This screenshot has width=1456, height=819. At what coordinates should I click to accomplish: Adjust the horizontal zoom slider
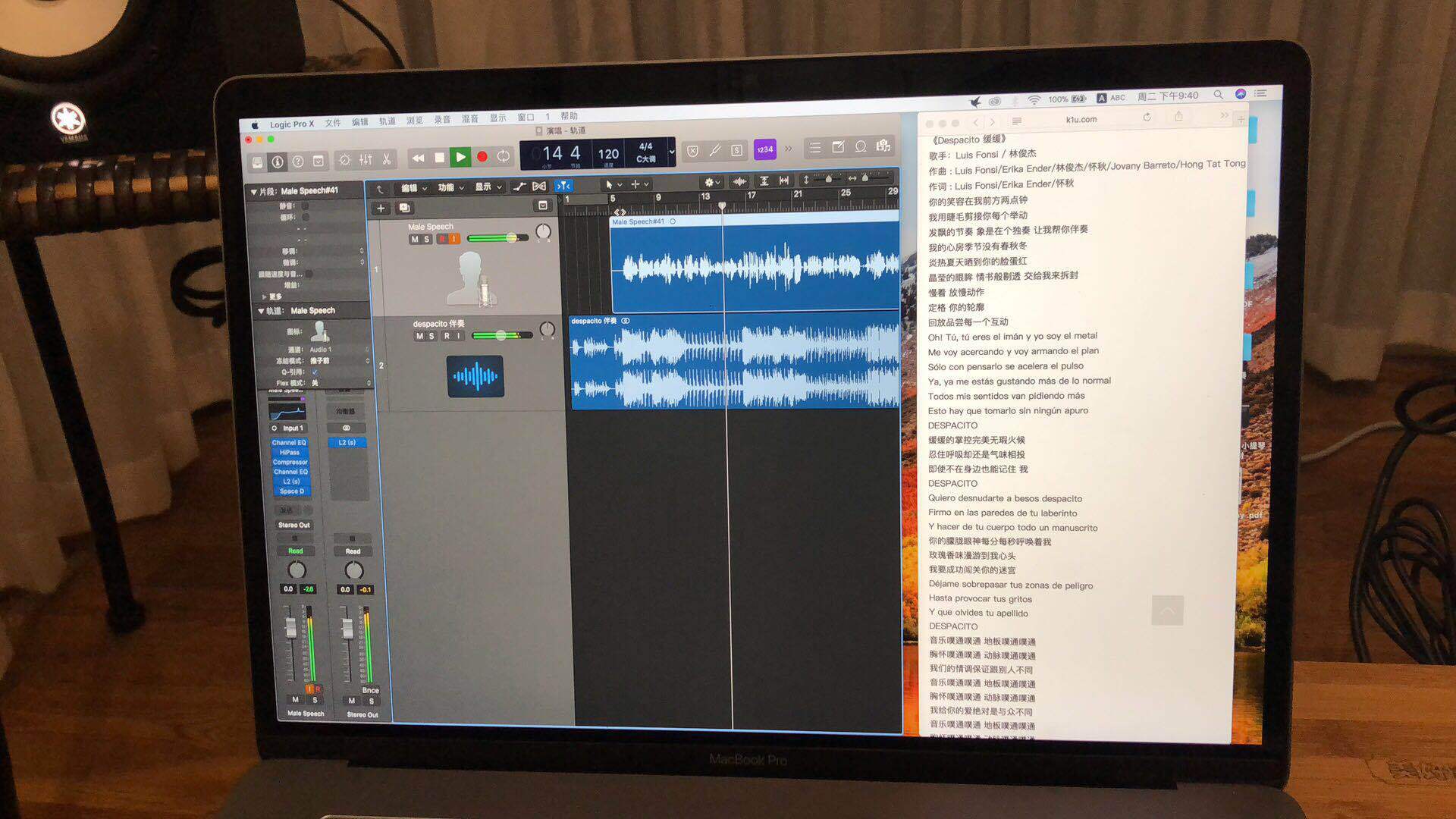[x=865, y=178]
